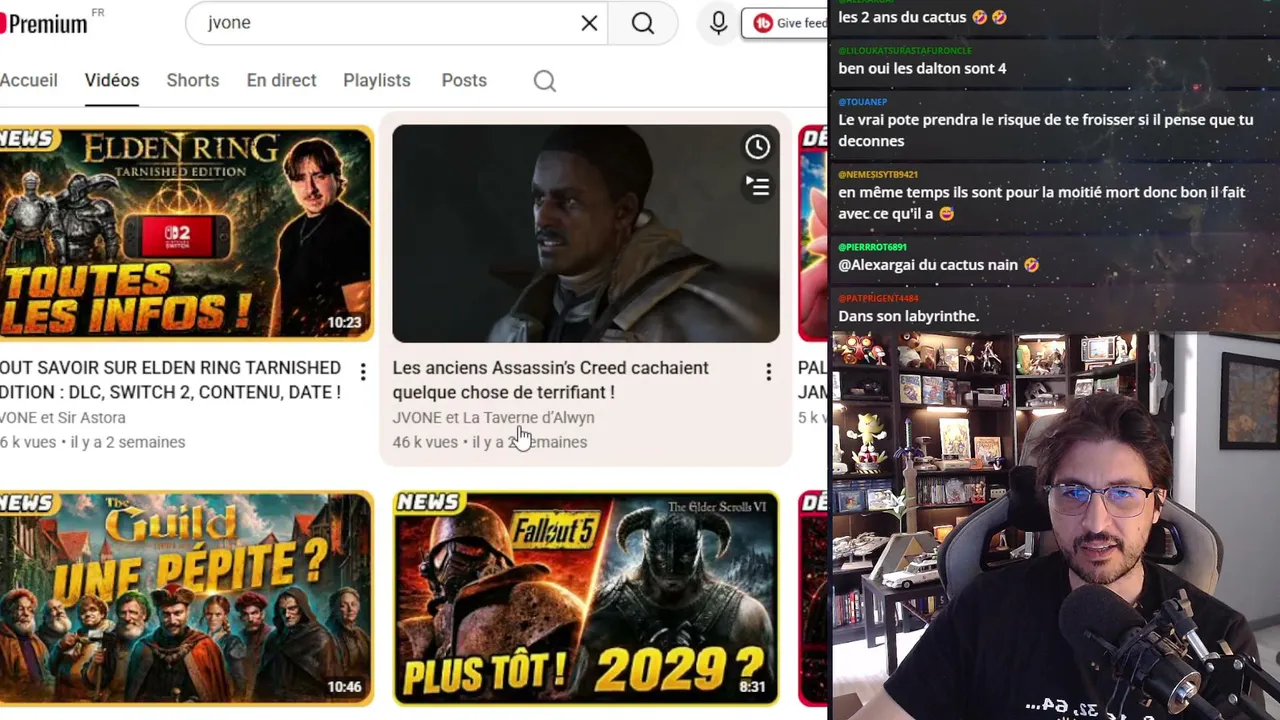
Task: Click the magnifier search button
Action: click(643, 23)
